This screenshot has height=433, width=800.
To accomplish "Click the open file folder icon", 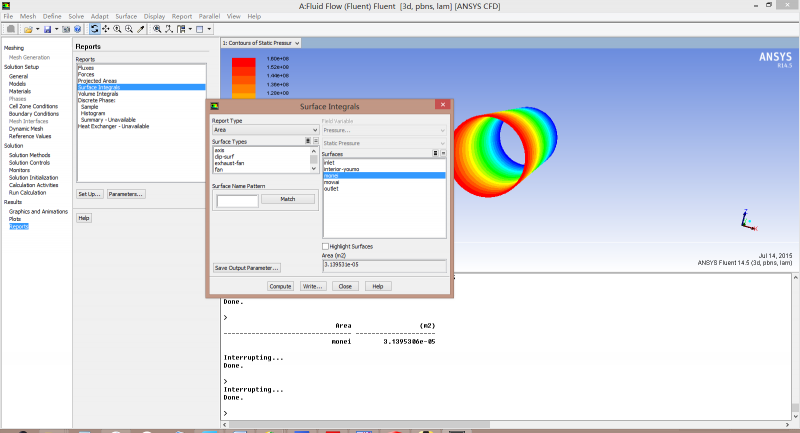I will 29,30.
